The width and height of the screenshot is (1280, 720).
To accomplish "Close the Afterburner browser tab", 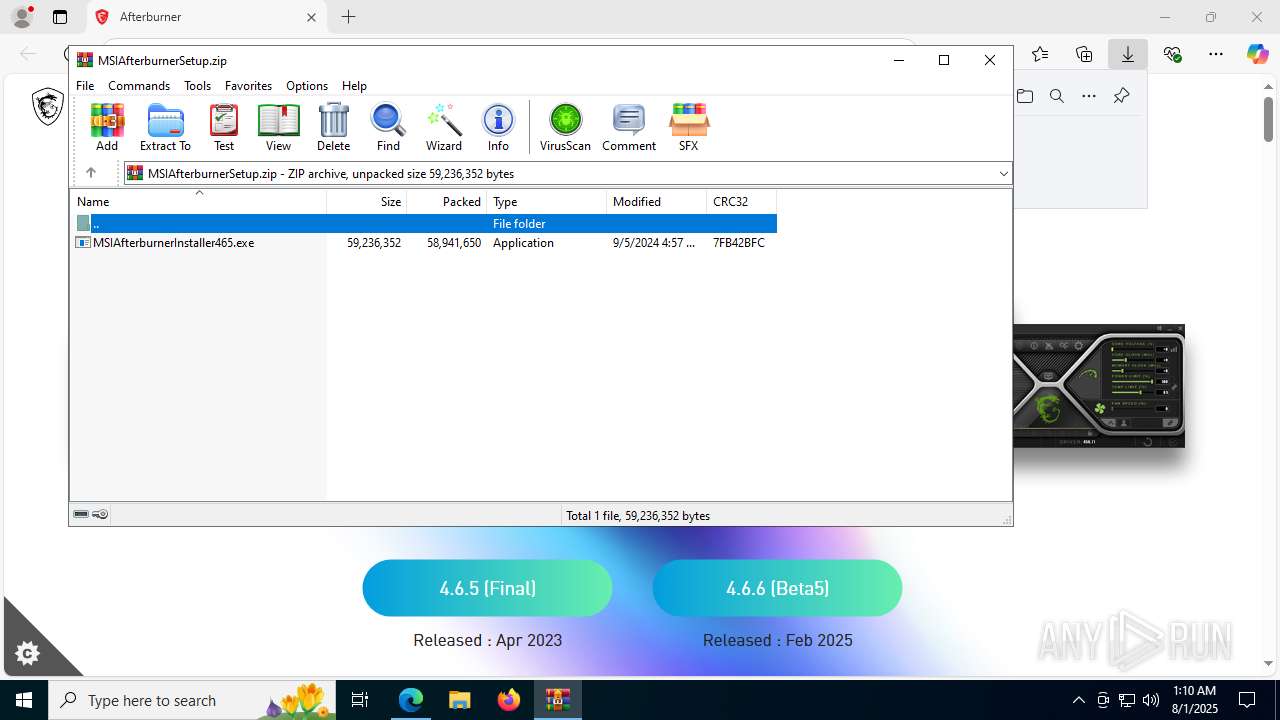I will pyautogui.click(x=311, y=17).
